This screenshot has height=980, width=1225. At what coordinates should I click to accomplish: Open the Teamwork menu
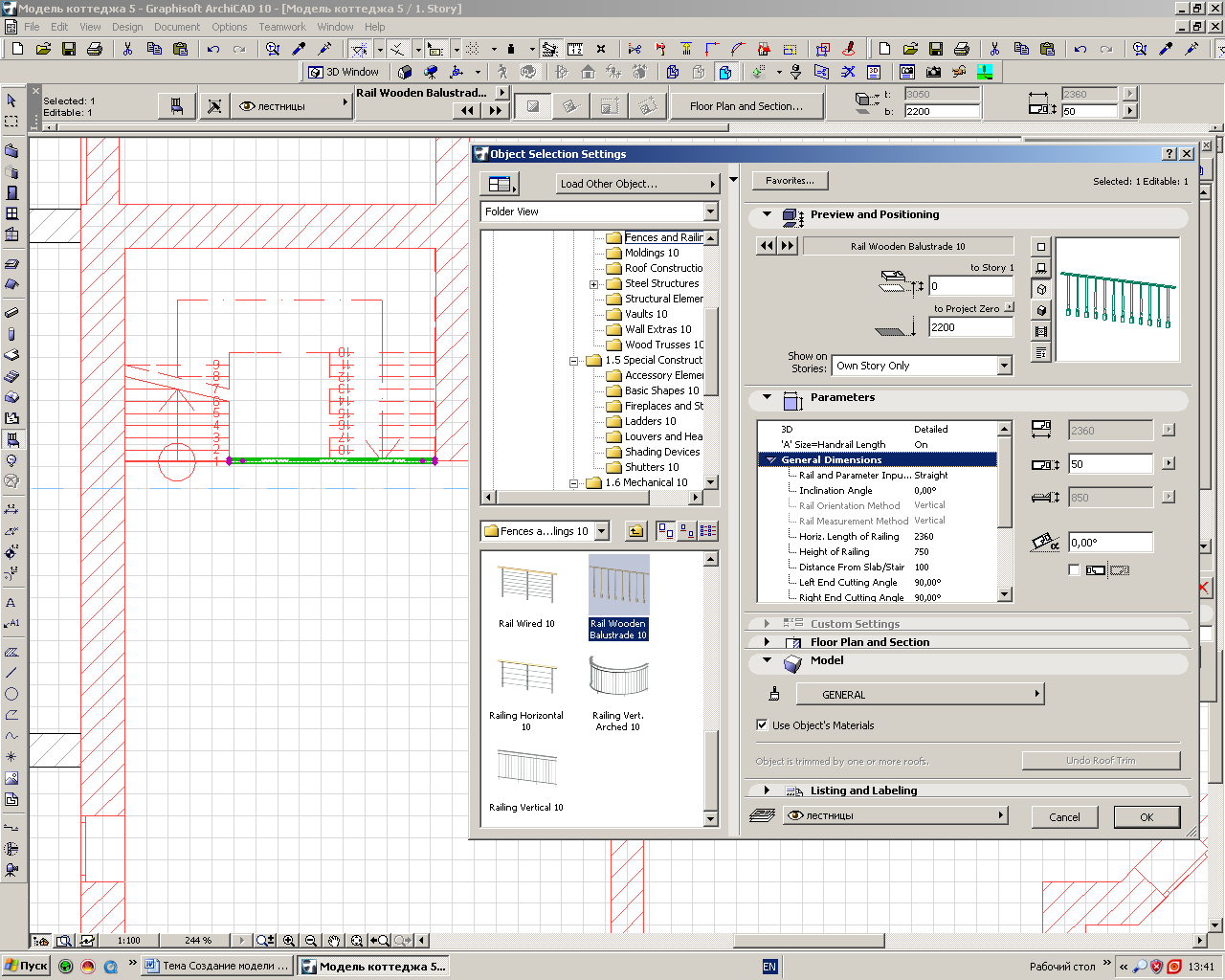(x=282, y=27)
